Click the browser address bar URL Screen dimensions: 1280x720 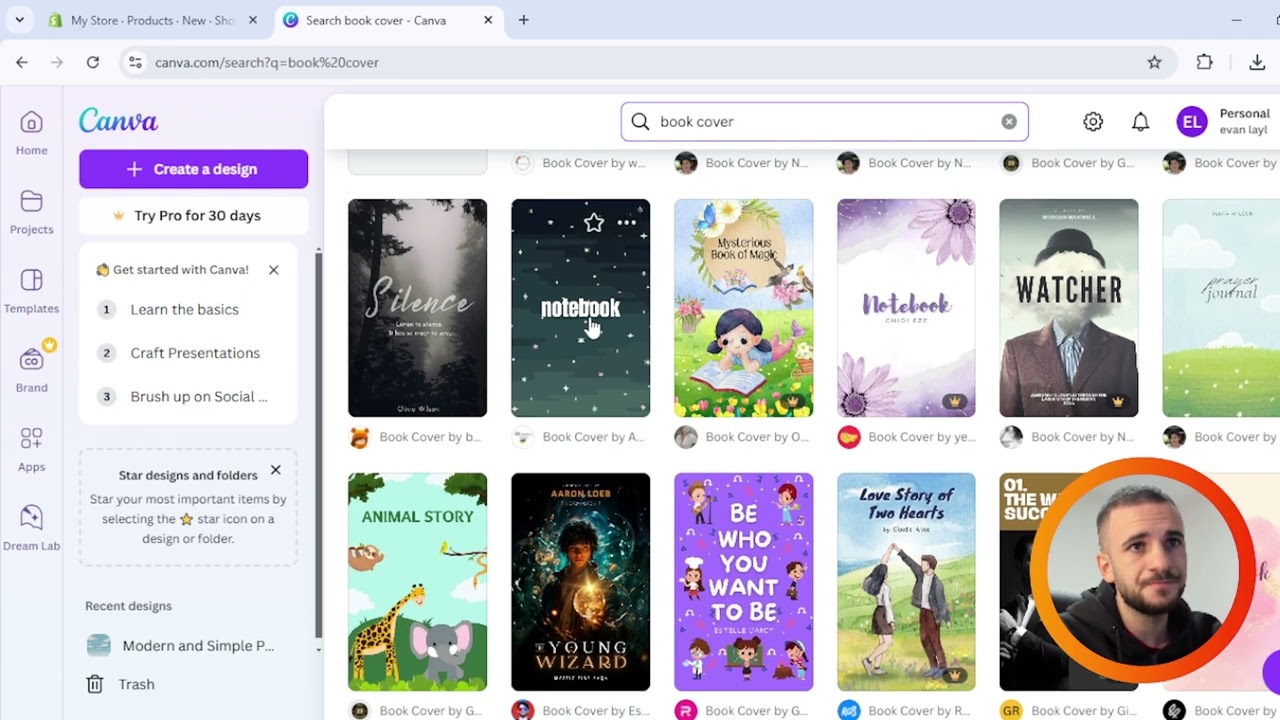click(267, 62)
